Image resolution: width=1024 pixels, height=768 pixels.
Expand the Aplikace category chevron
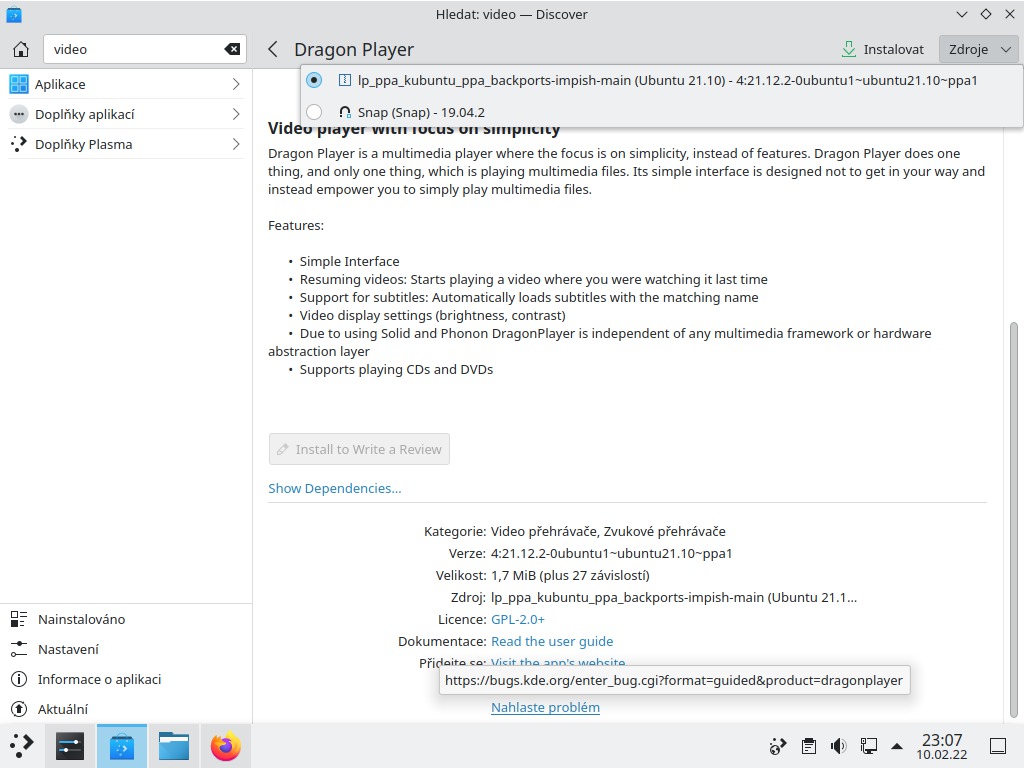[236, 84]
